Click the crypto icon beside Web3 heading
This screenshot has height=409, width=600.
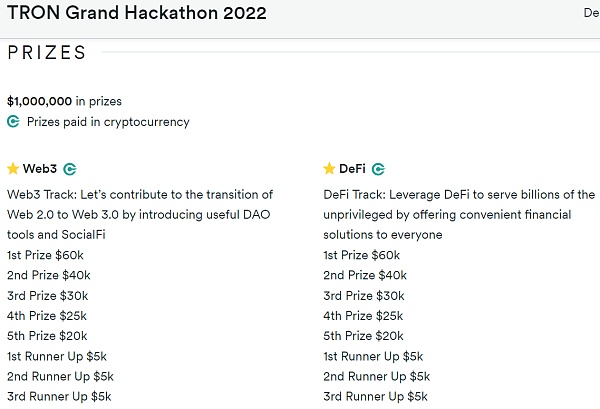[x=70, y=169]
